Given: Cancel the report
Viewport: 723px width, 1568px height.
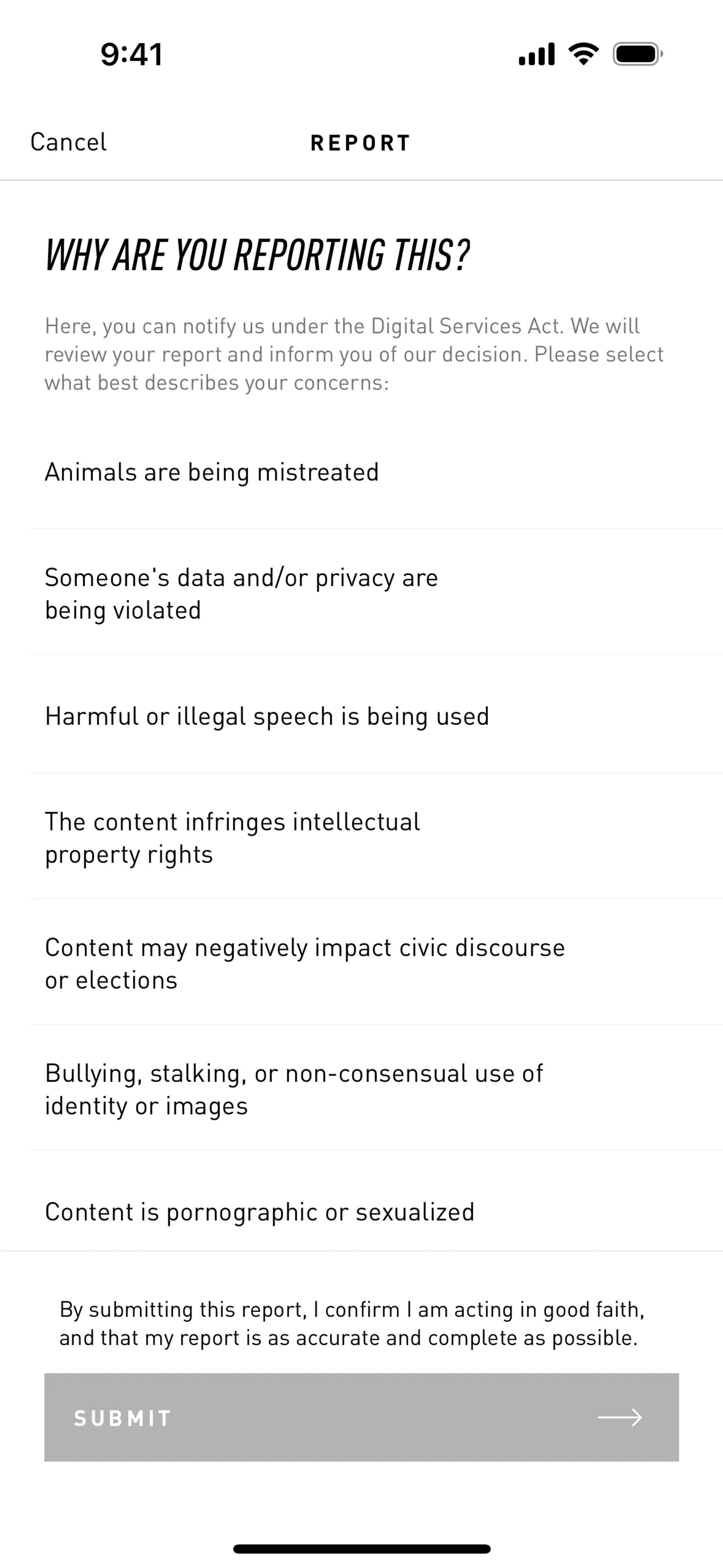Looking at the screenshot, I should [69, 142].
